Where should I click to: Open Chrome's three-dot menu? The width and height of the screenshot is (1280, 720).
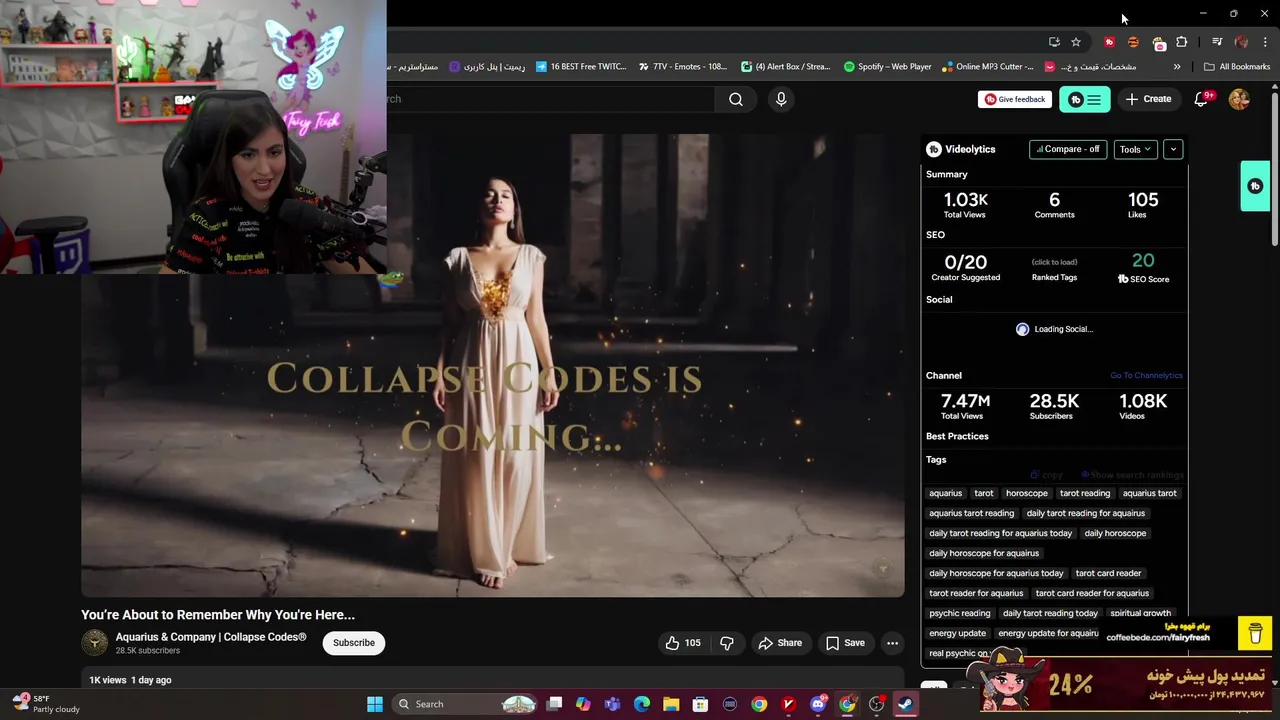click(1266, 42)
